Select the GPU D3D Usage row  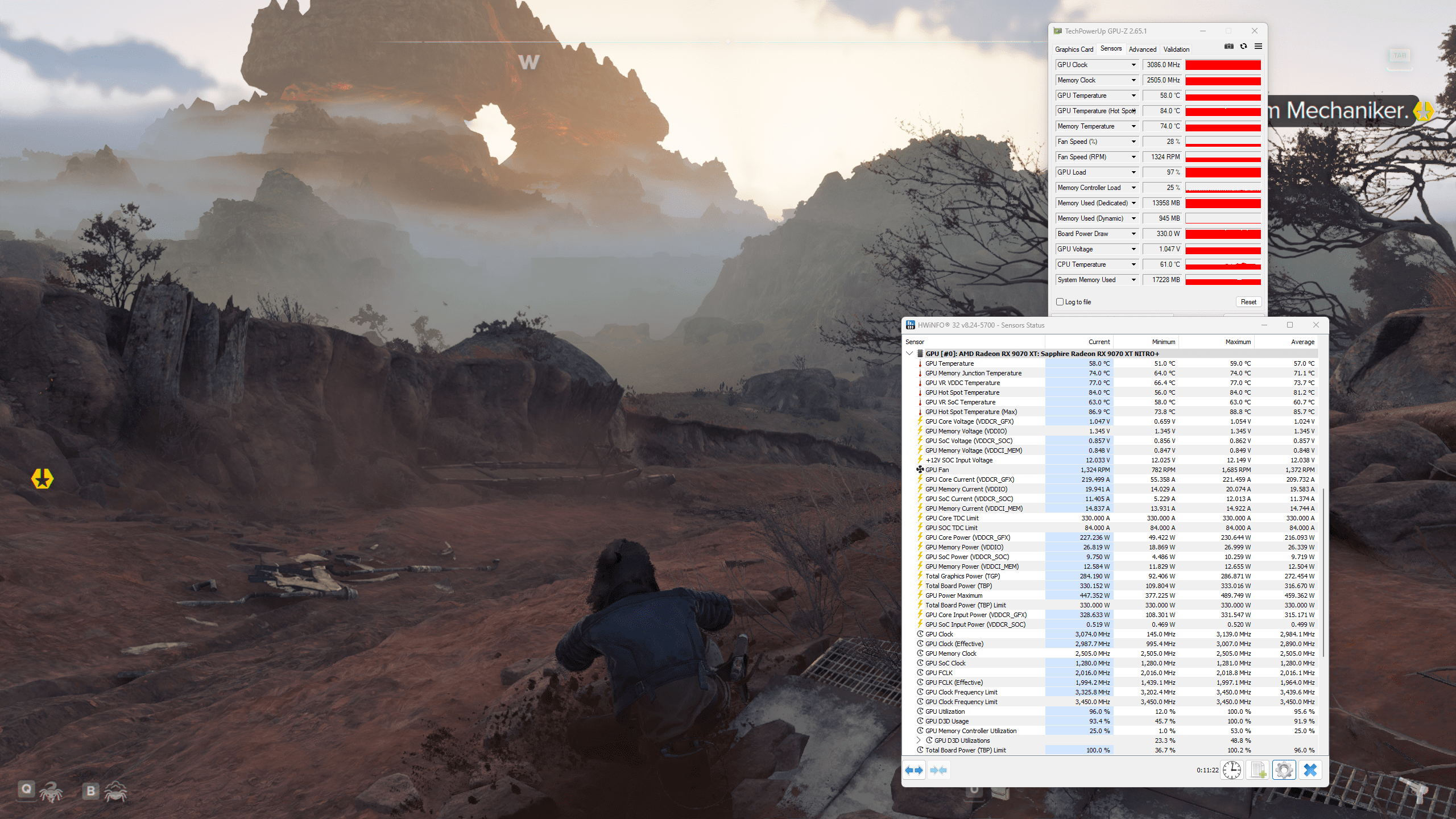click(x=1111, y=721)
